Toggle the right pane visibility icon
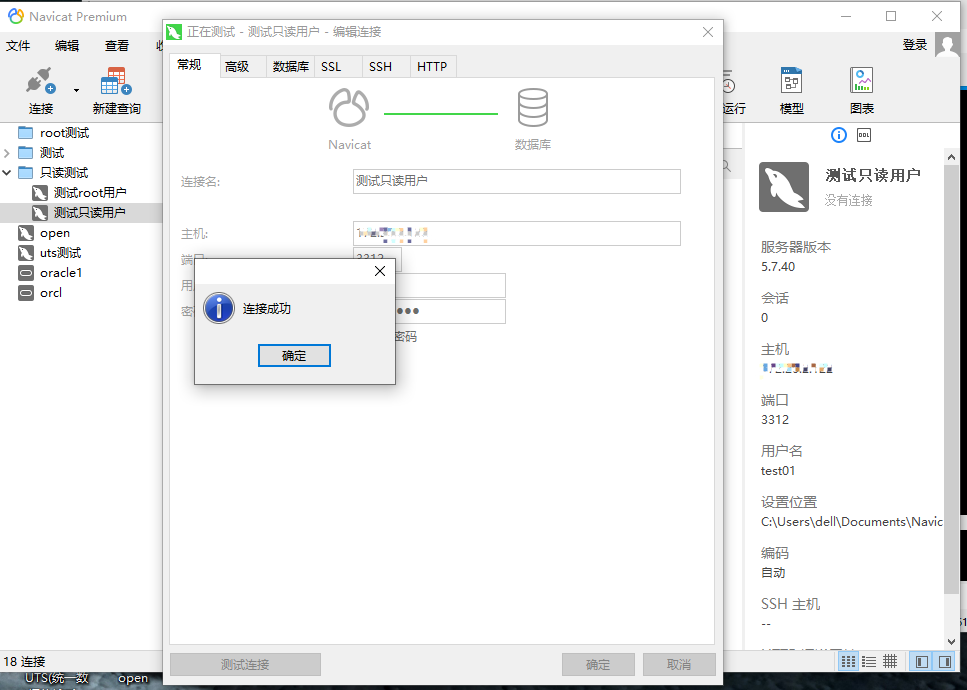This screenshot has width=967, height=690. pos(945,662)
